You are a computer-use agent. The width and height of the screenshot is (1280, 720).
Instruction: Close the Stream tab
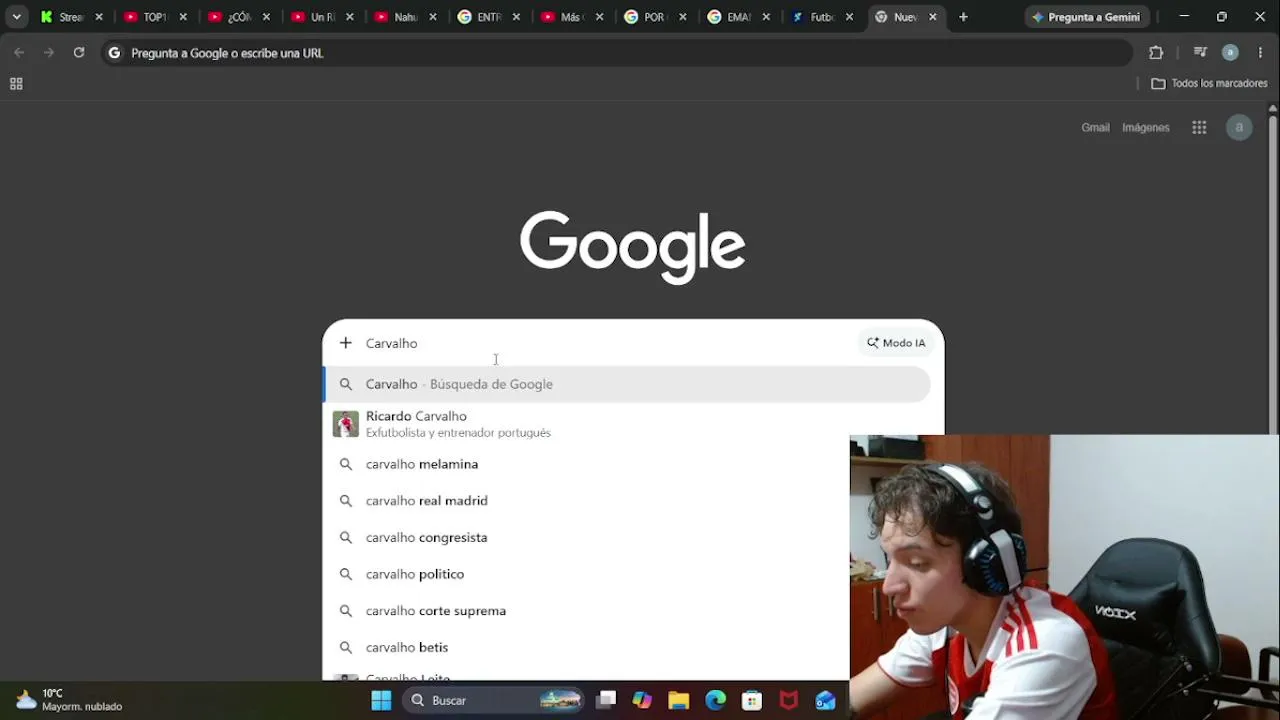point(99,17)
